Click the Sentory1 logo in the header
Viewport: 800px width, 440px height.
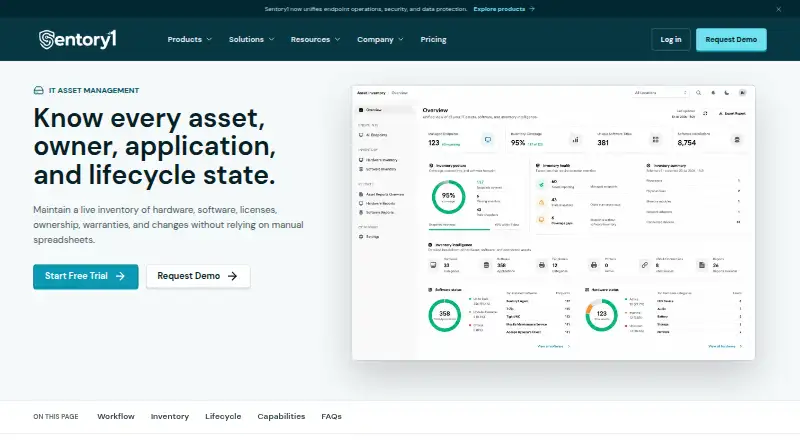tap(78, 39)
